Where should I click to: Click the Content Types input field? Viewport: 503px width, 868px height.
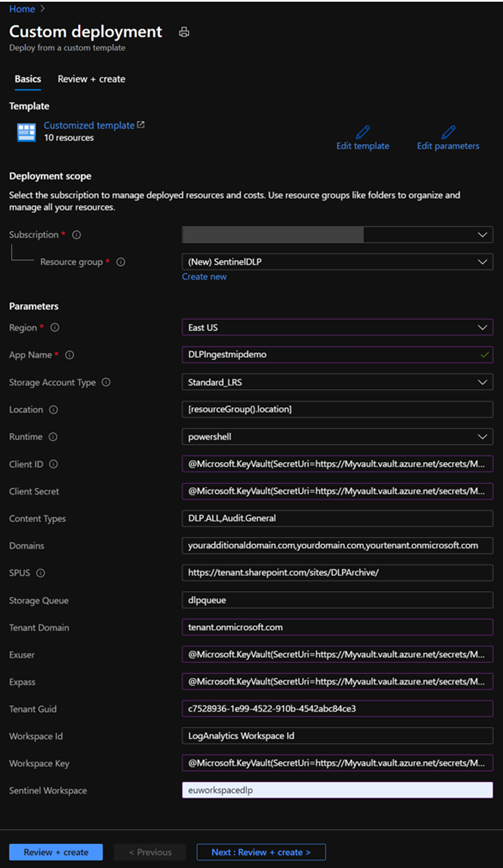[337, 519]
